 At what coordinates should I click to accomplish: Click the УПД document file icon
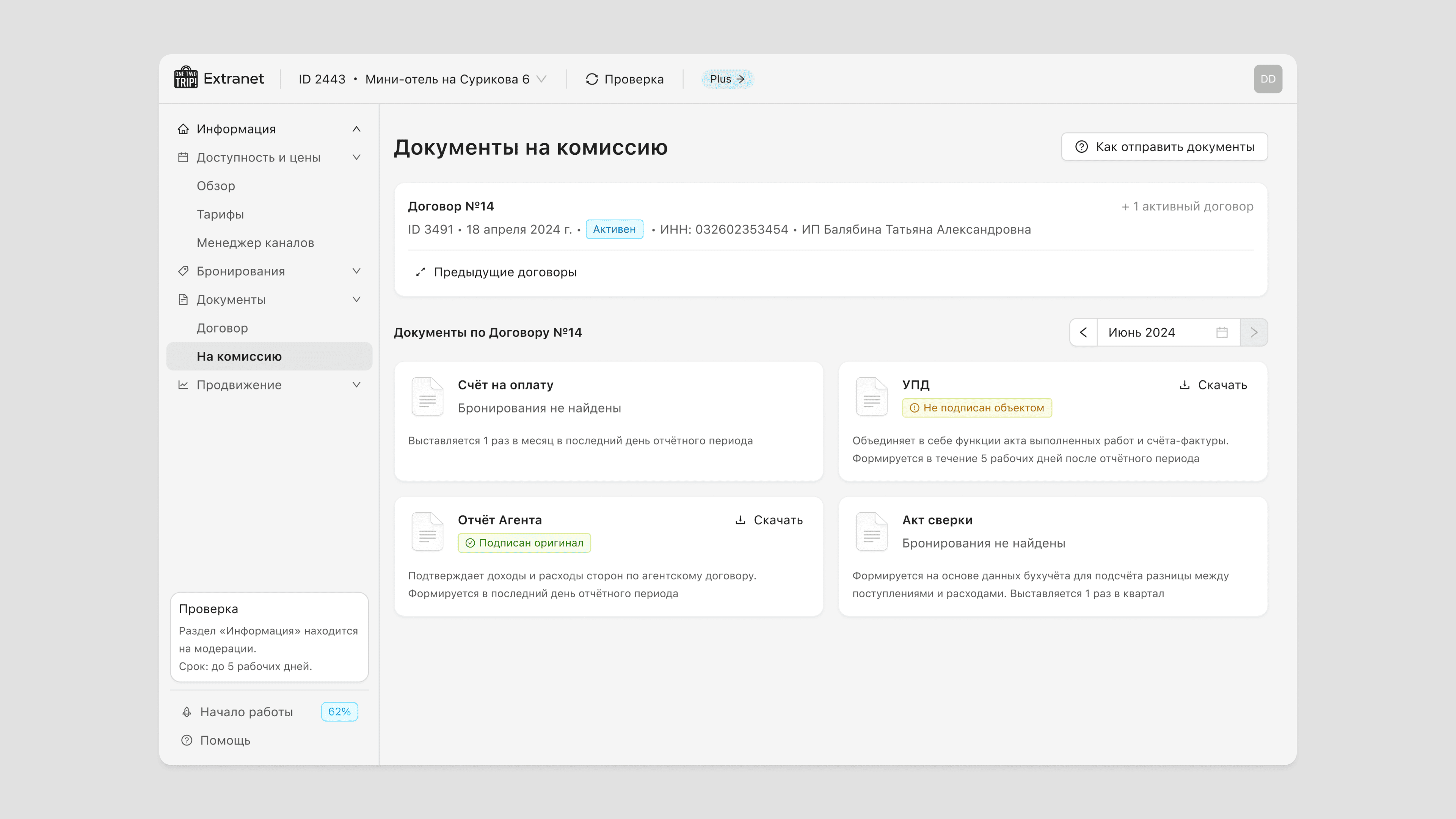click(871, 396)
